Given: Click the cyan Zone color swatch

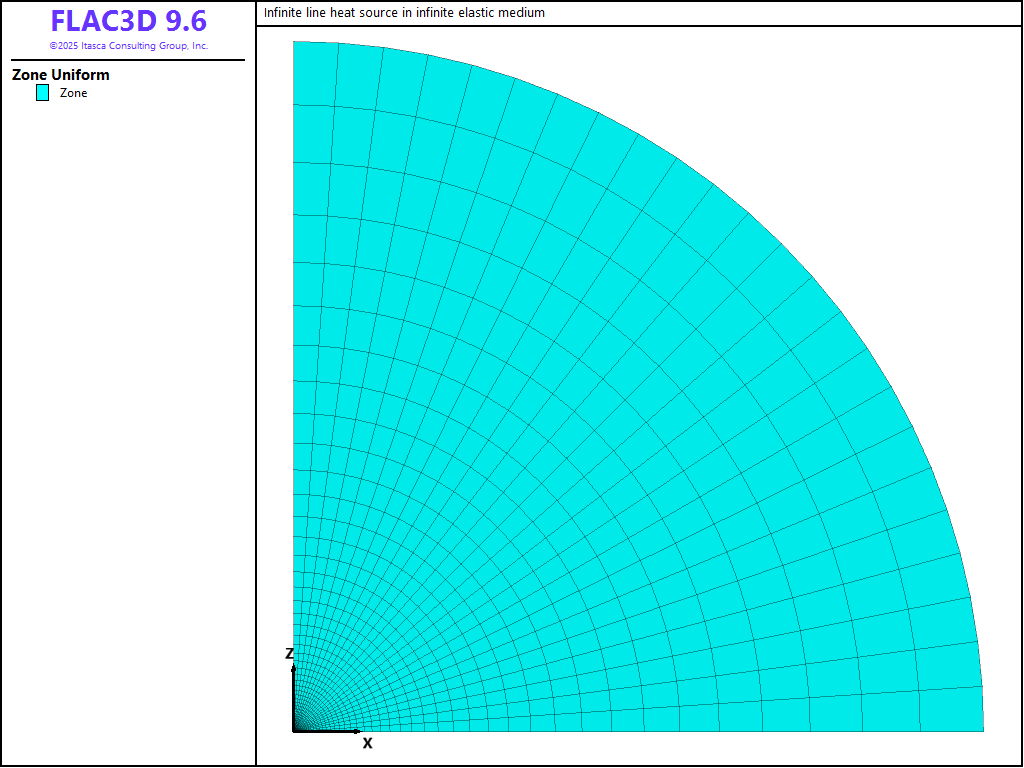Looking at the screenshot, I should tap(43, 93).
